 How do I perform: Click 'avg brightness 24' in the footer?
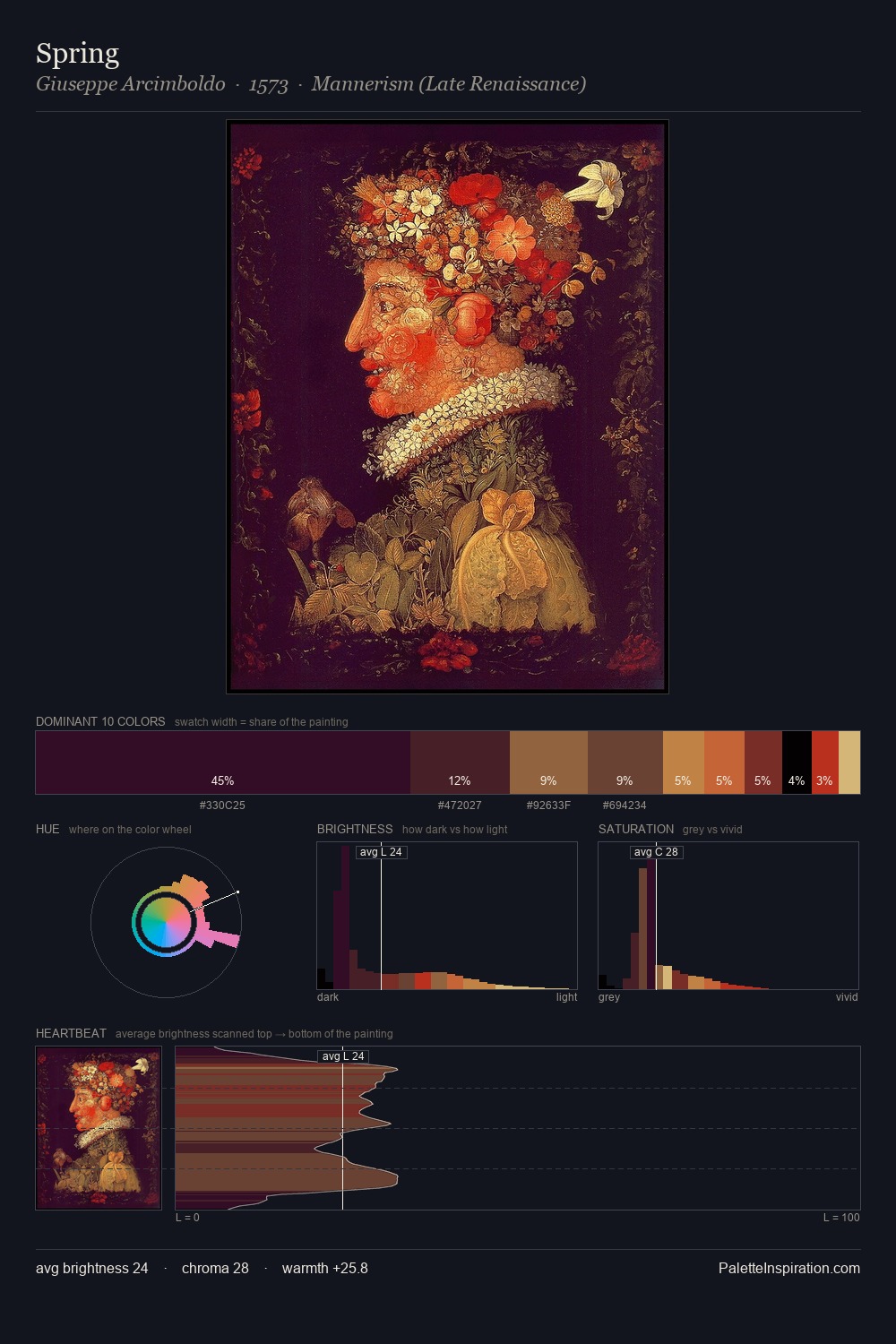(x=92, y=1269)
